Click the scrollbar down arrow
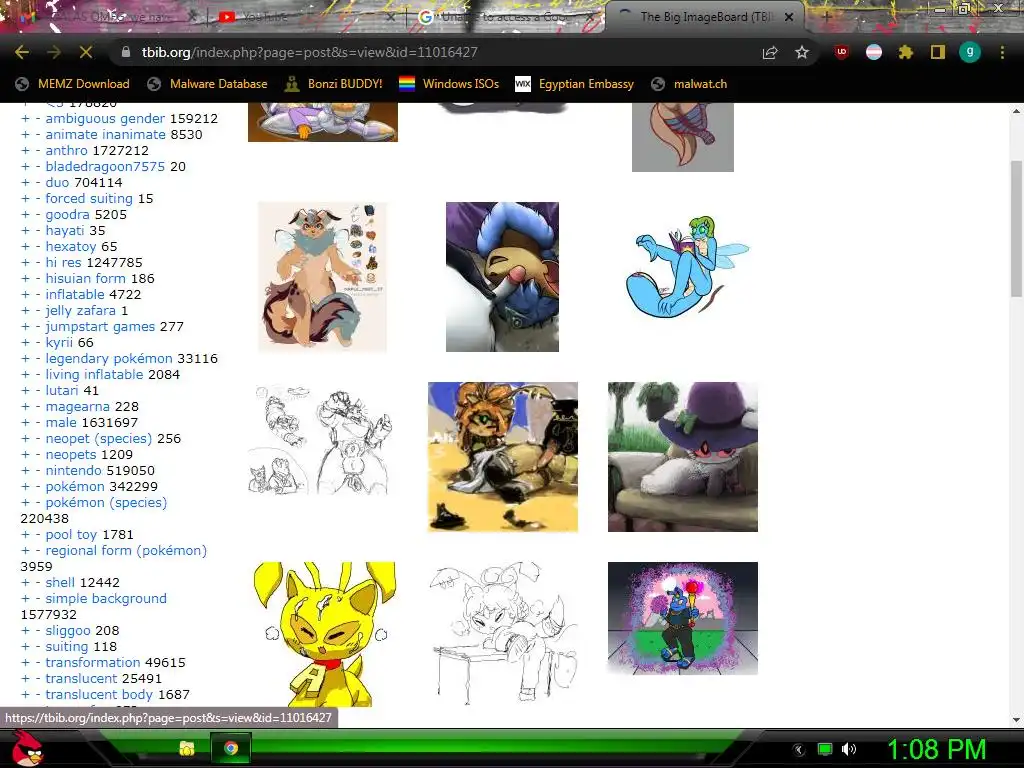This screenshot has height=768, width=1024. tap(1016, 720)
